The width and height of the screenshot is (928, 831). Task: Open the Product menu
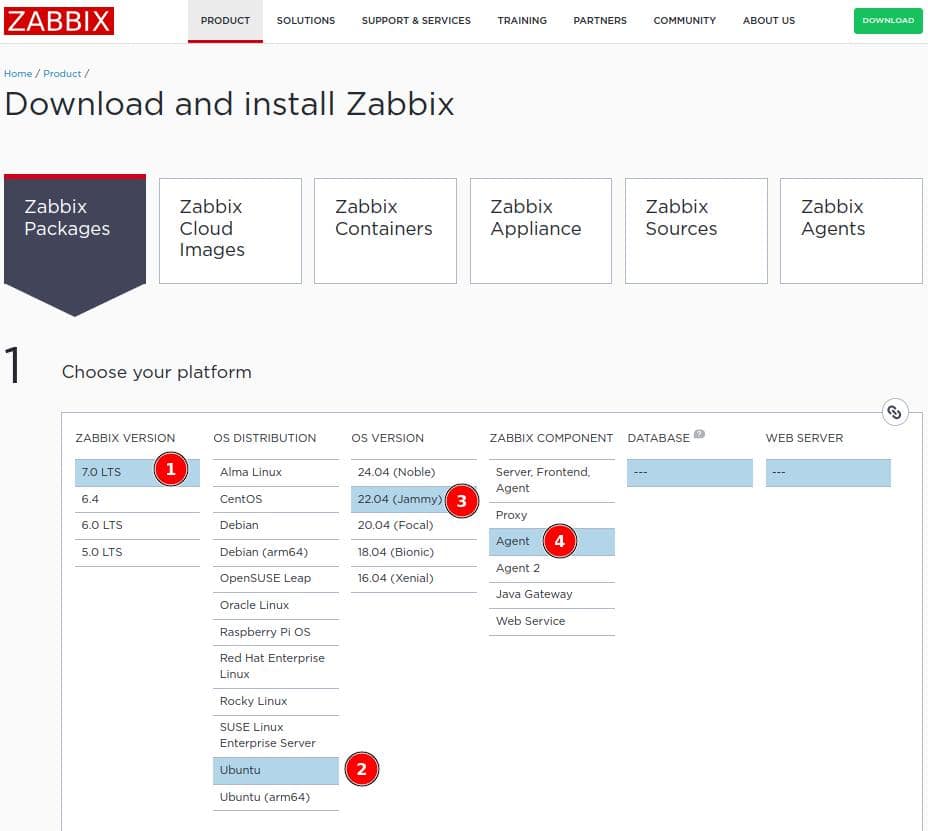click(x=225, y=20)
